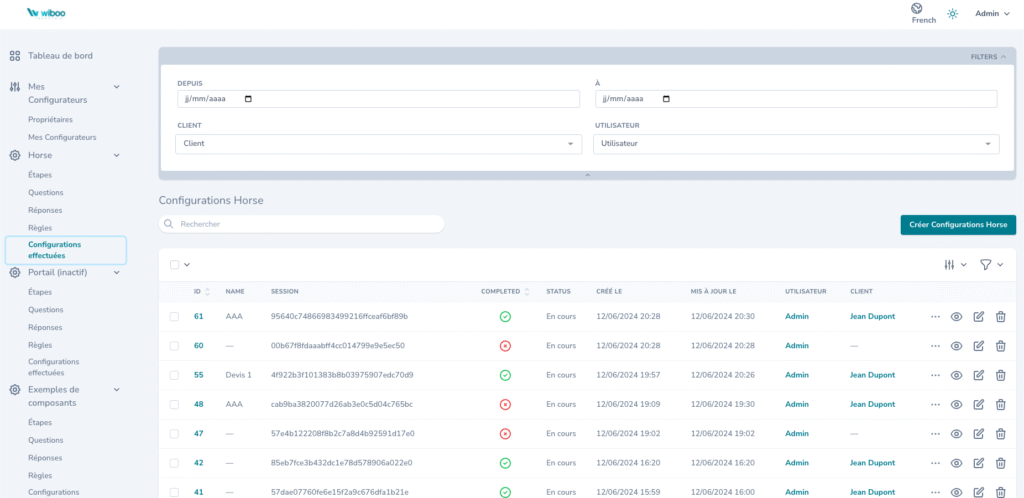This screenshot has width=1024, height=498.
Task: Open Jean Dupont client link in row 61
Action: tap(872, 317)
